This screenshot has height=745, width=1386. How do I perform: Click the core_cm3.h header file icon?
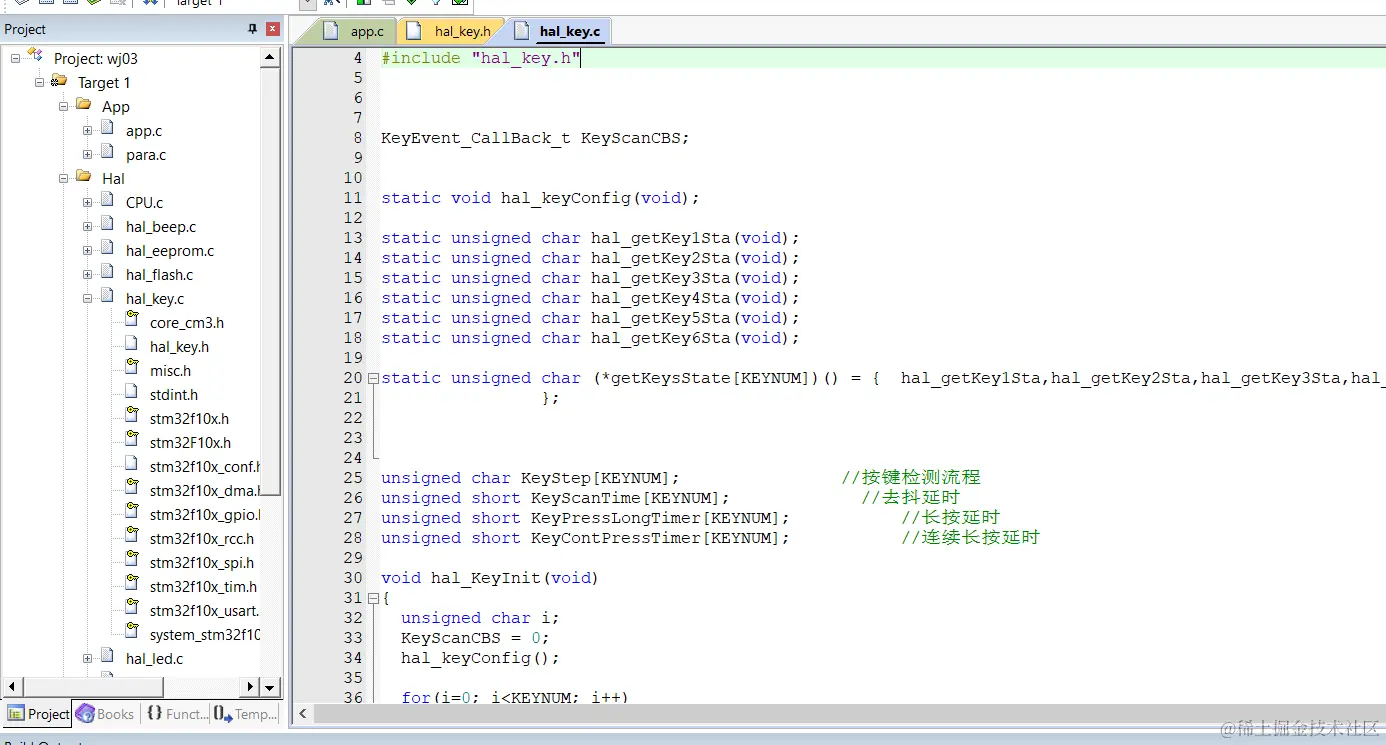pos(131,321)
